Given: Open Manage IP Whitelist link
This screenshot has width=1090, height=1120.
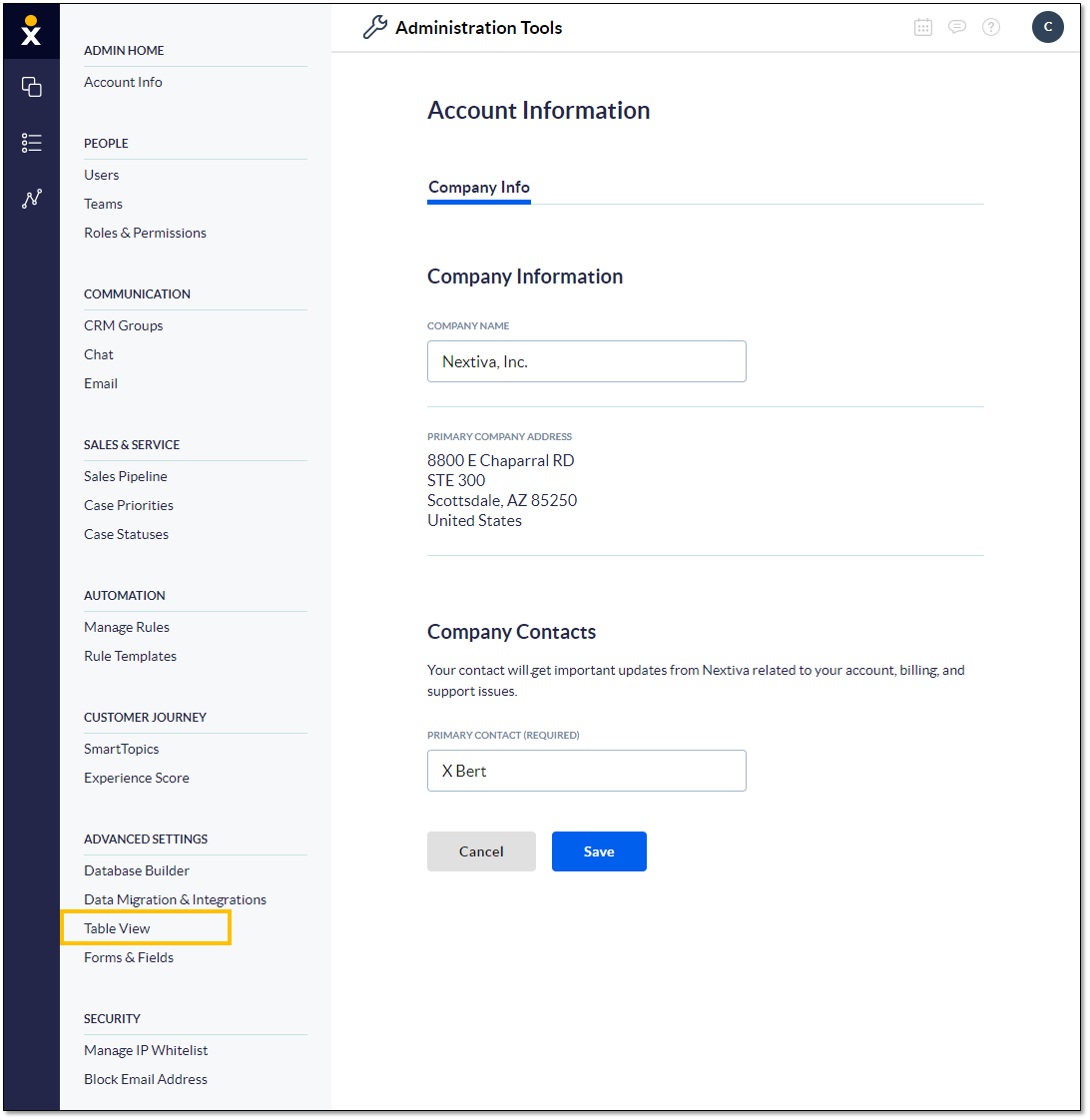Looking at the screenshot, I should click(x=146, y=1051).
